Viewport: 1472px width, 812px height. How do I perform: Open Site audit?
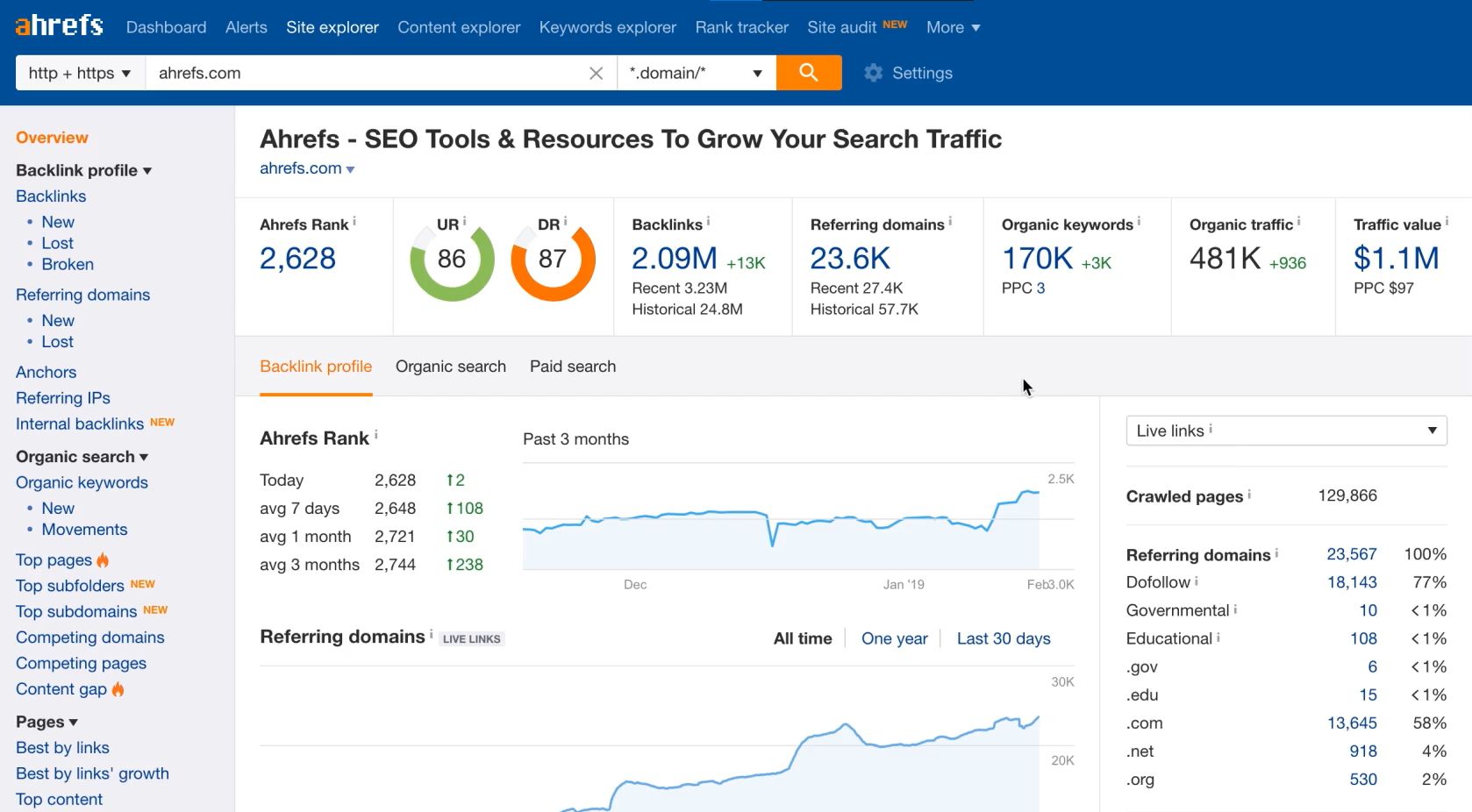842,27
